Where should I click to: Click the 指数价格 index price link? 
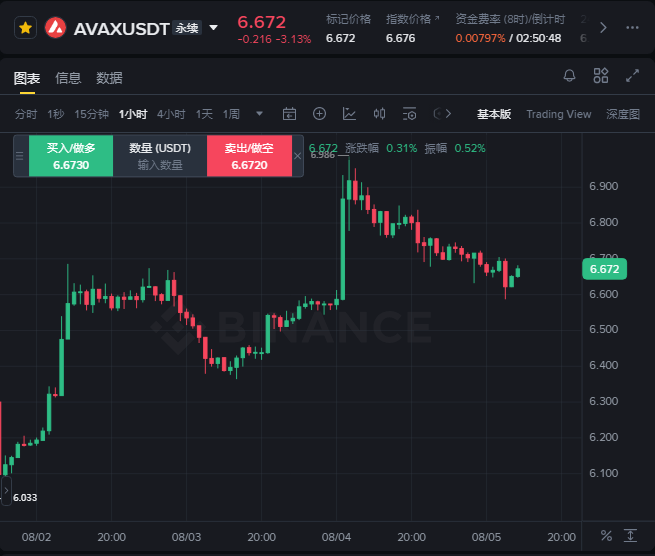click(x=412, y=19)
